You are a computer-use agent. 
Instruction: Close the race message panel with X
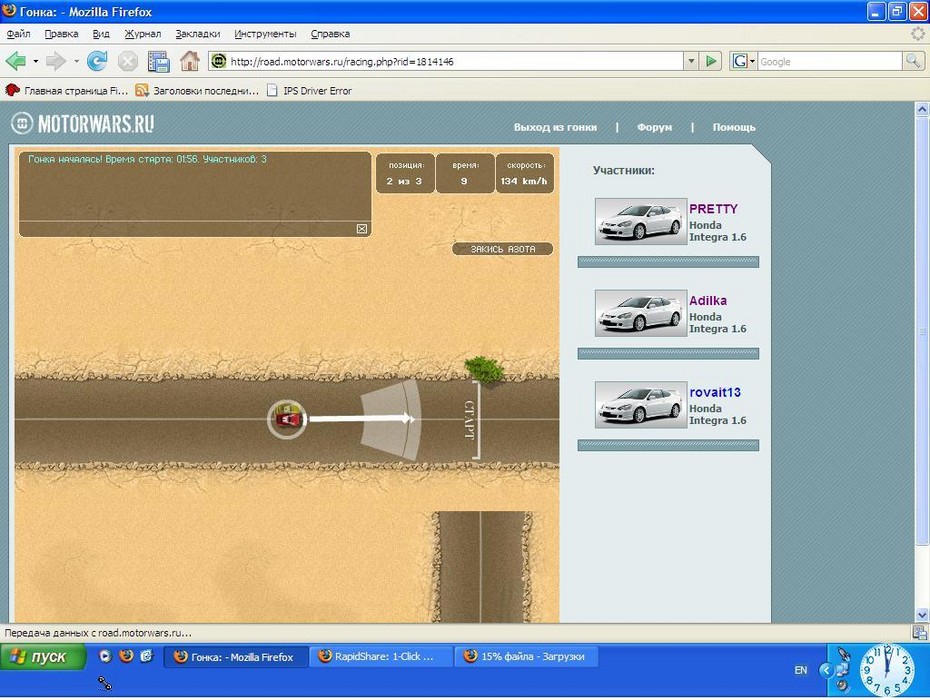click(x=362, y=229)
